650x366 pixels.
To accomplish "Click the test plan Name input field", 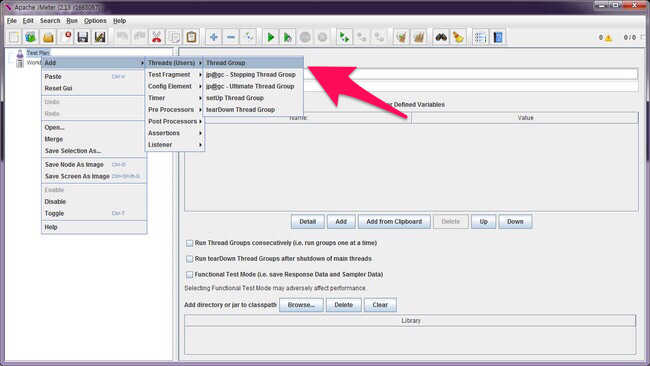I will coord(472,74).
